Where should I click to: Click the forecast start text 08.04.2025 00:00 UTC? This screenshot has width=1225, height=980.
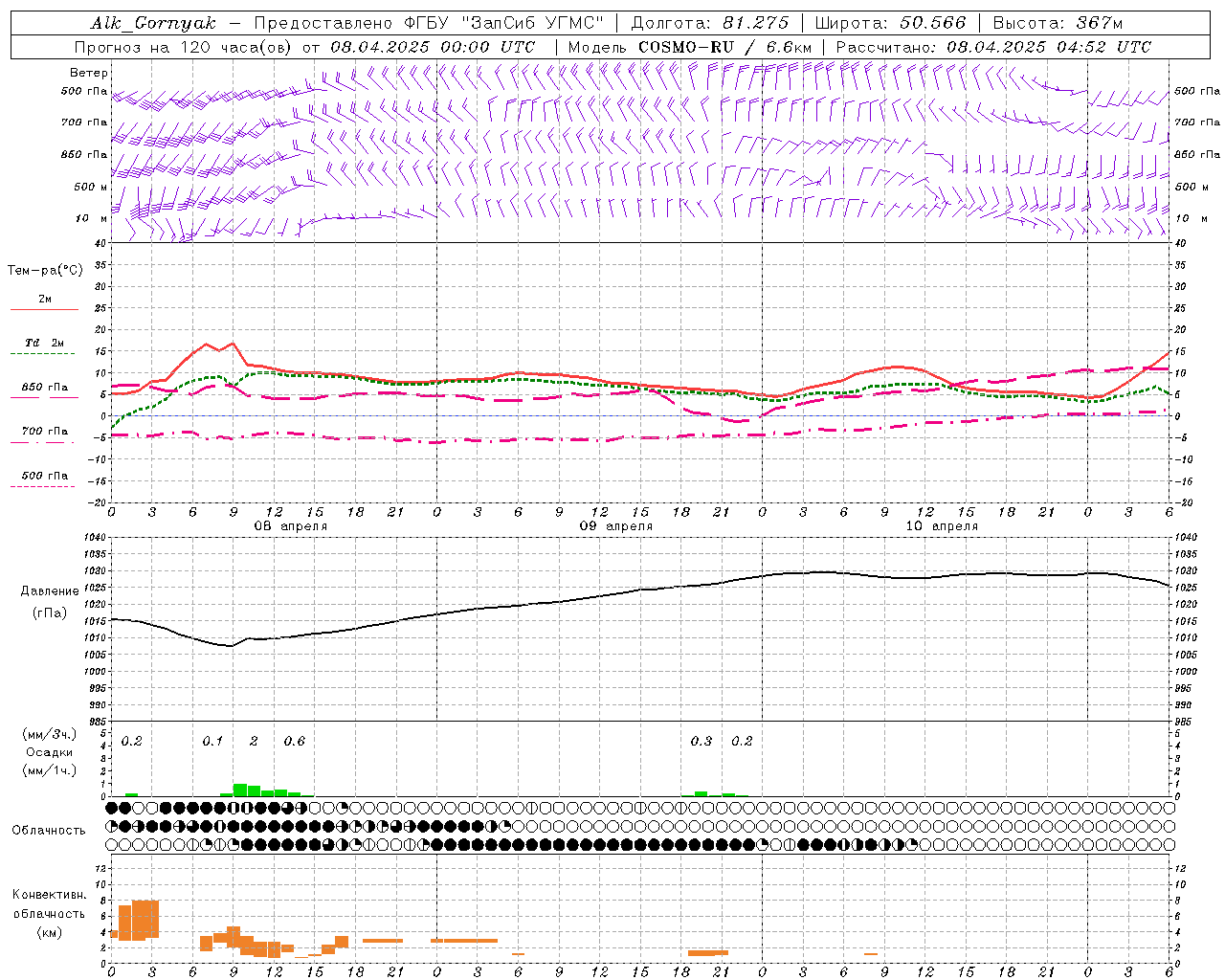[433, 47]
